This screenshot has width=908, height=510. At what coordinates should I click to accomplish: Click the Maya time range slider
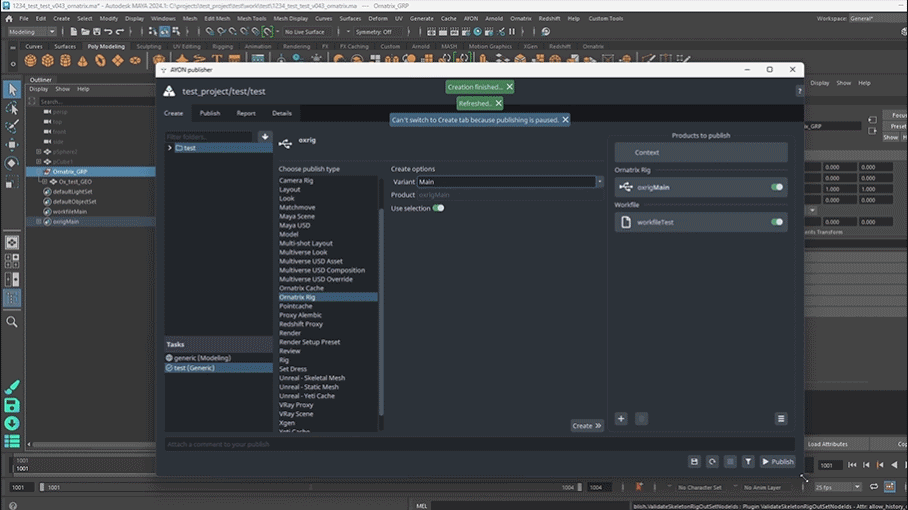point(310,487)
